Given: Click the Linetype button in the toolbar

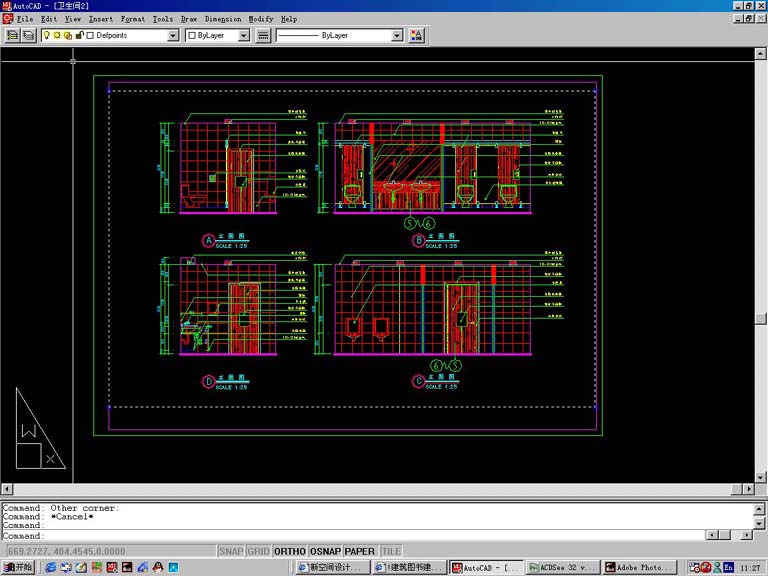Looking at the screenshot, I should 263,35.
